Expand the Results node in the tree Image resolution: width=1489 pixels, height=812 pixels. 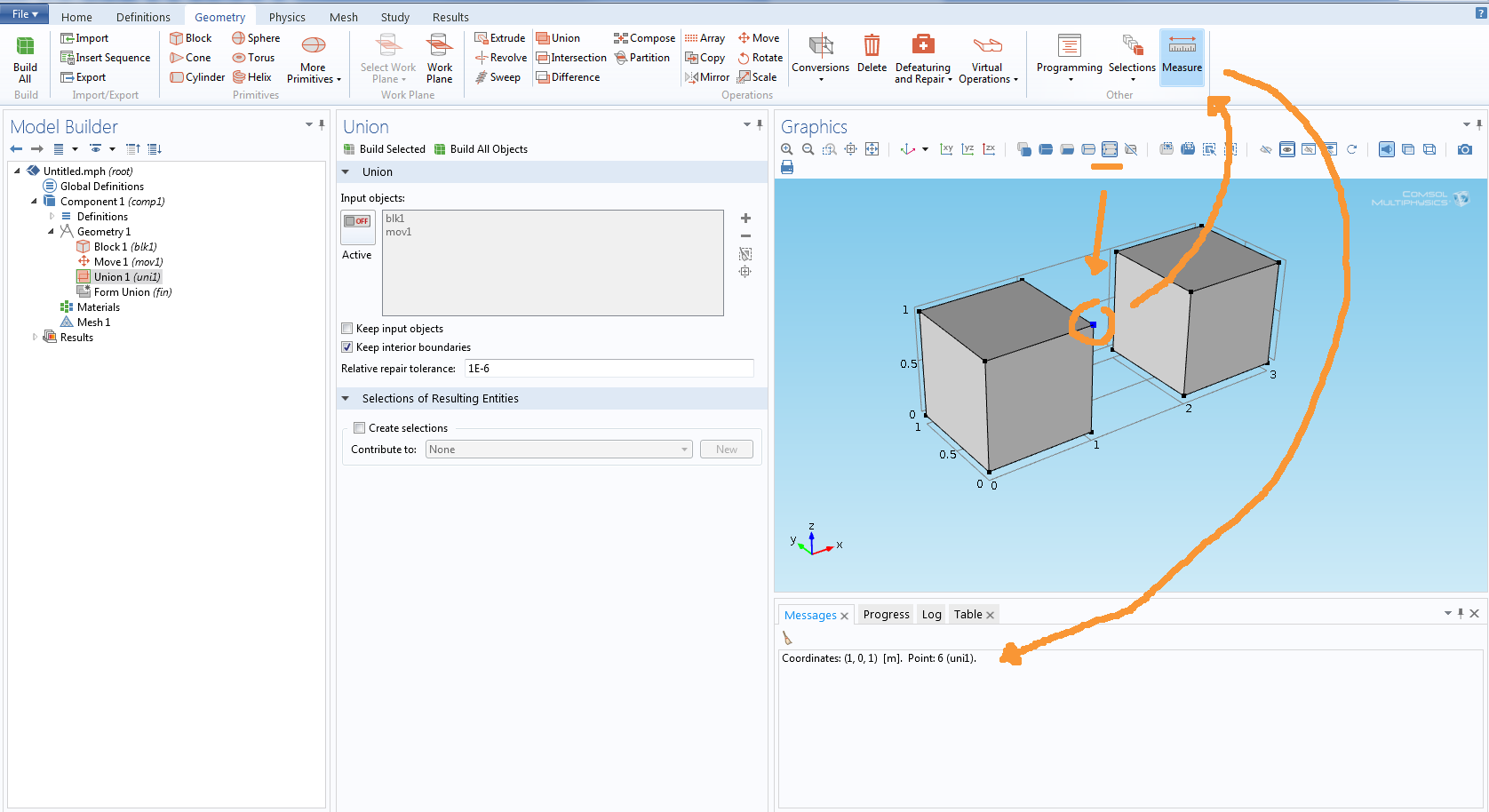coord(35,338)
